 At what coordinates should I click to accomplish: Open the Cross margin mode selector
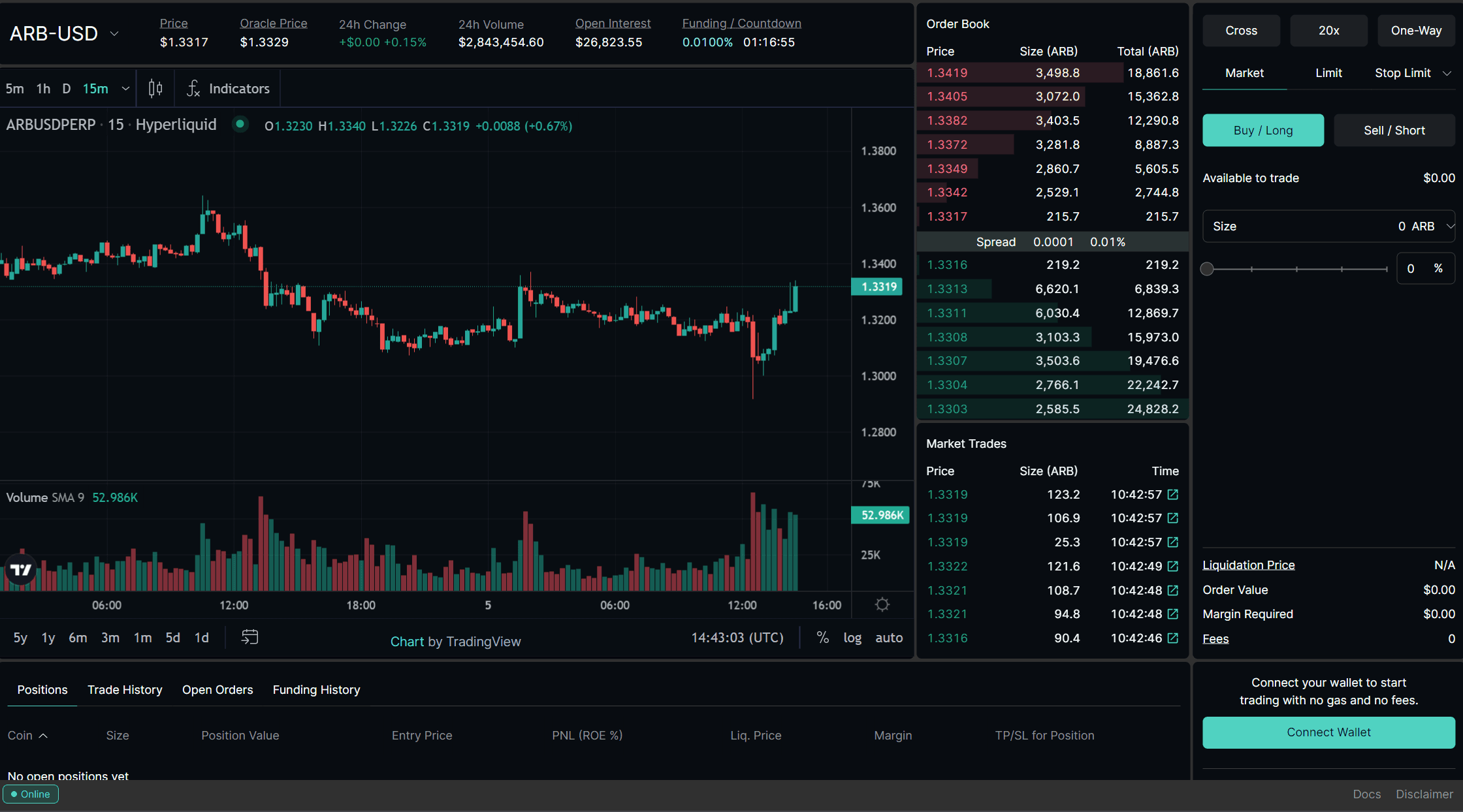(1241, 31)
